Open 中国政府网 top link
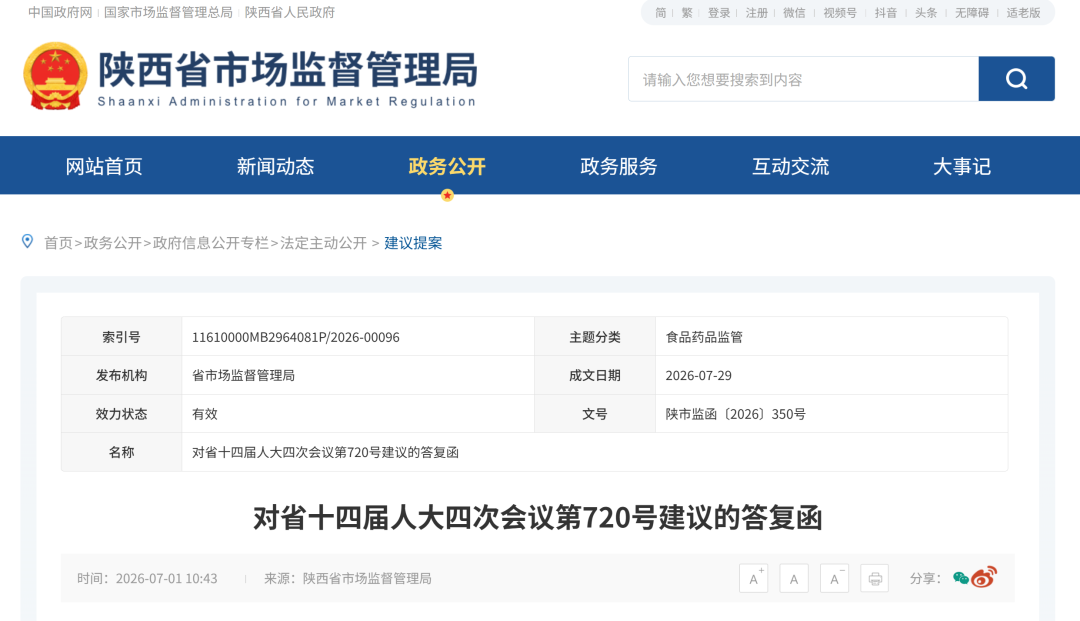The width and height of the screenshot is (1080, 621). [x=60, y=12]
